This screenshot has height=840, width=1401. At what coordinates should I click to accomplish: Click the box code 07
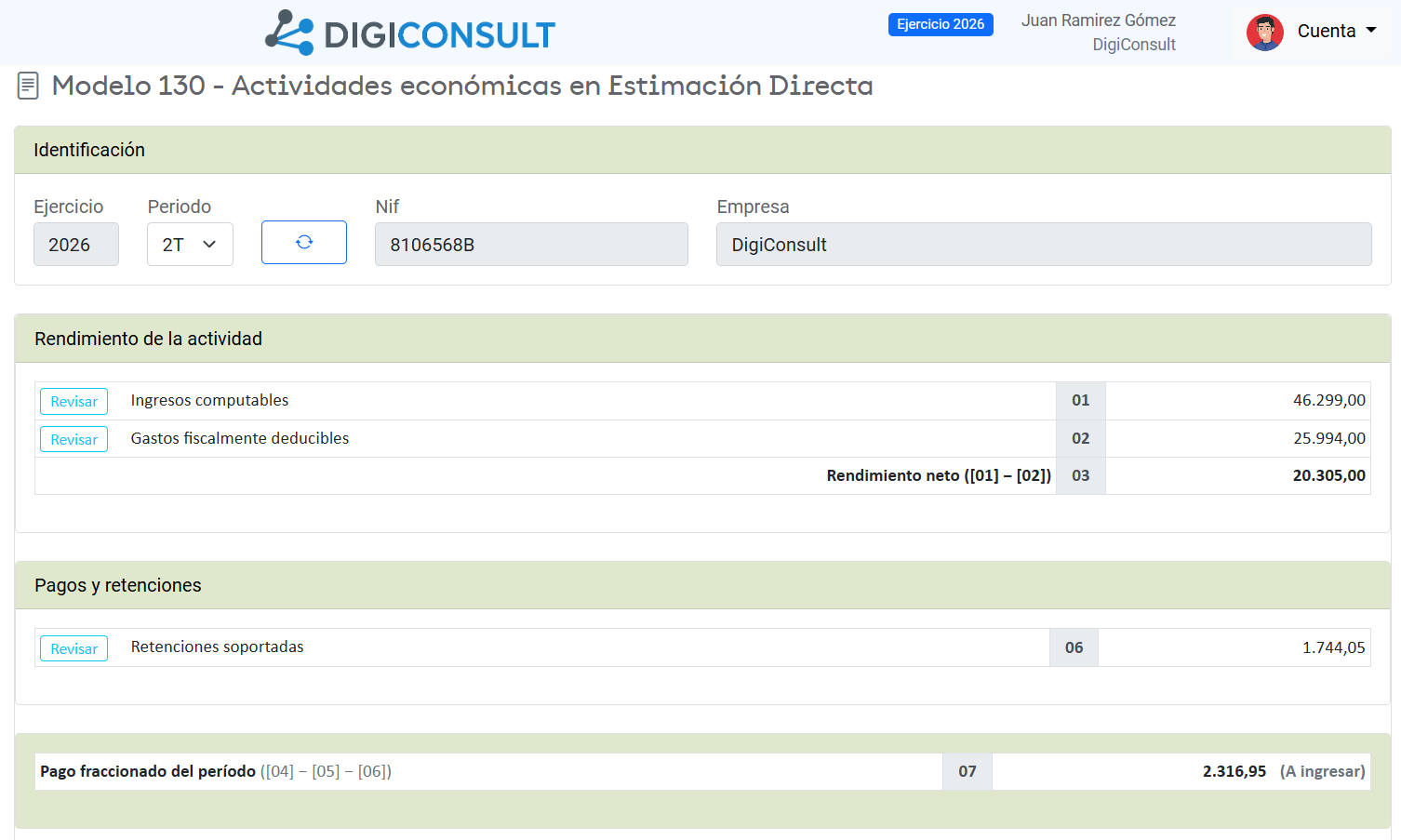coord(967,771)
